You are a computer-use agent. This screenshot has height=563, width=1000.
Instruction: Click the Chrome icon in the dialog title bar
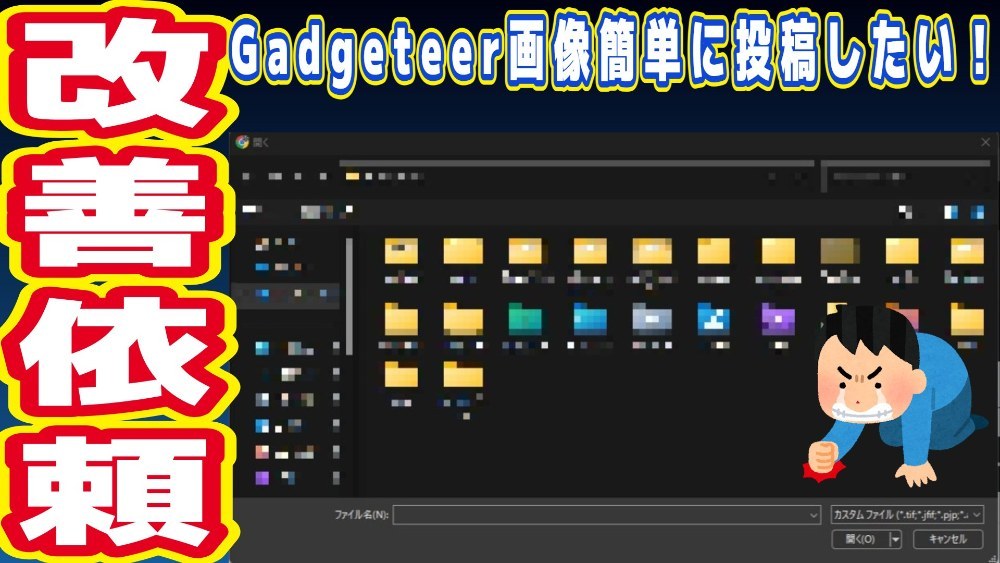[x=242, y=142]
